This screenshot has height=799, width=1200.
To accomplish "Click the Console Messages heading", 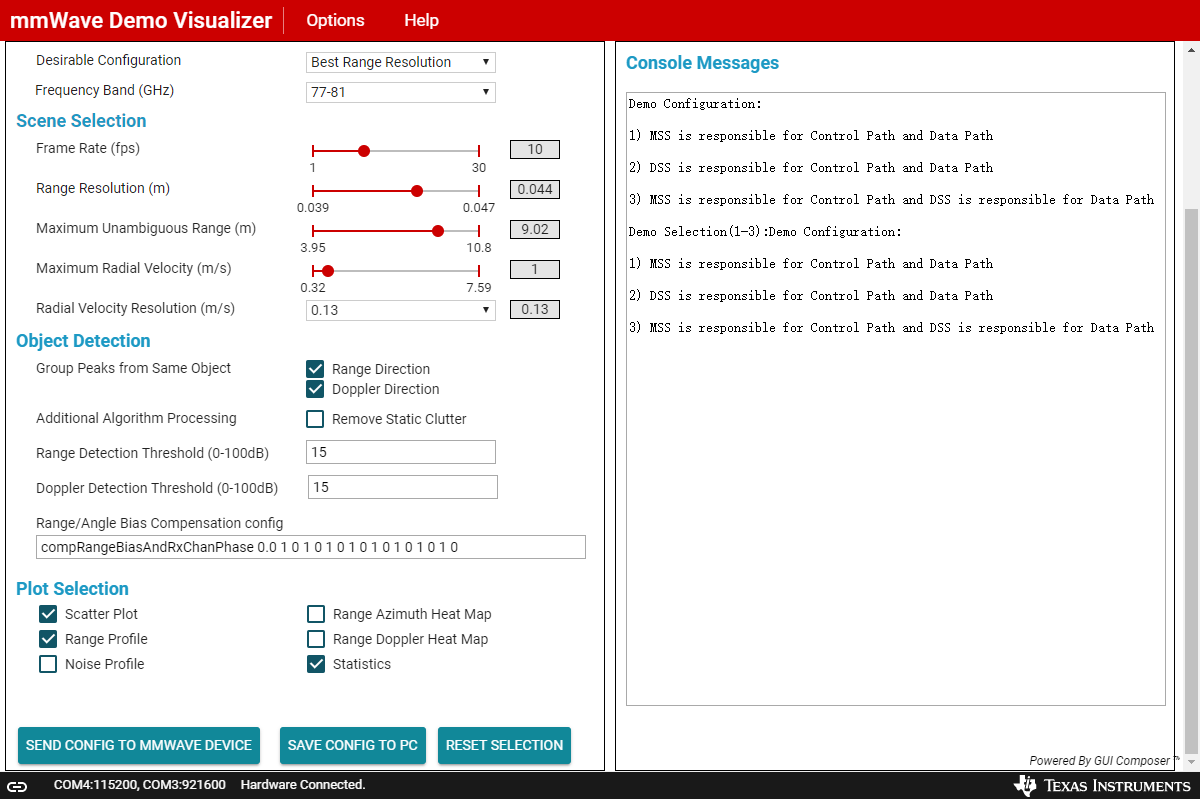I will (x=702, y=63).
